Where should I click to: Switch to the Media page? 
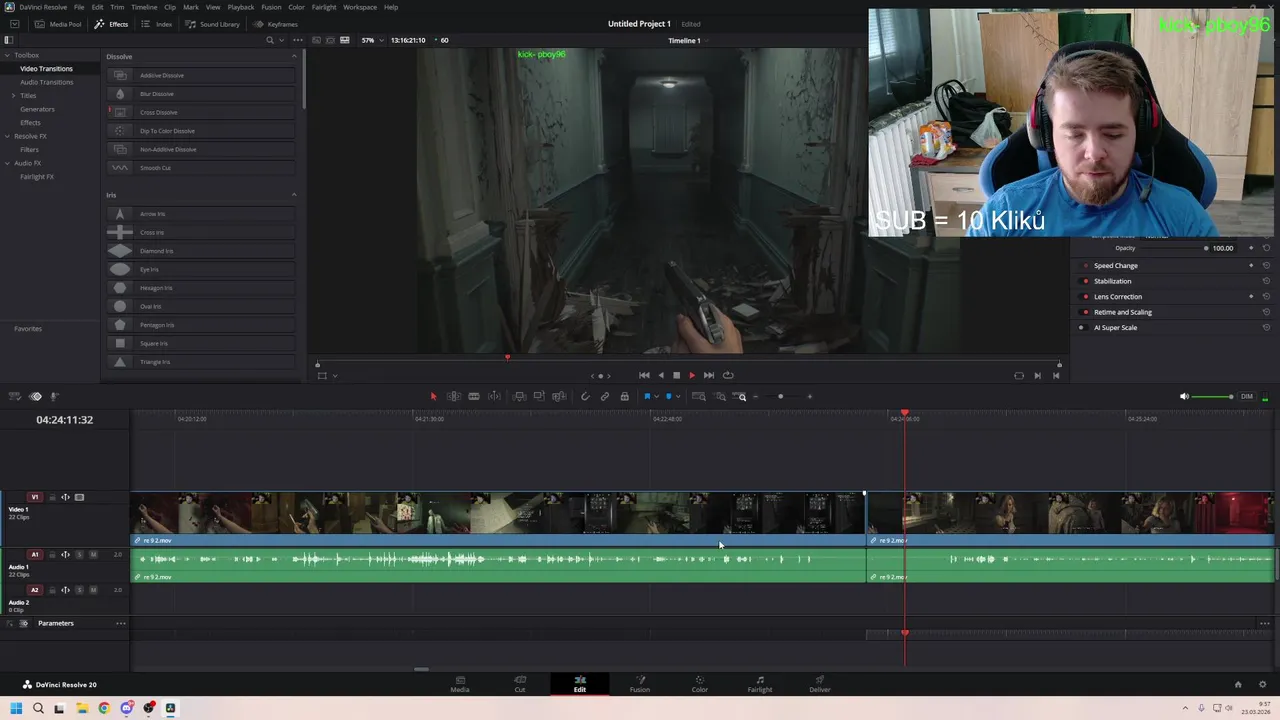pos(460,684)
